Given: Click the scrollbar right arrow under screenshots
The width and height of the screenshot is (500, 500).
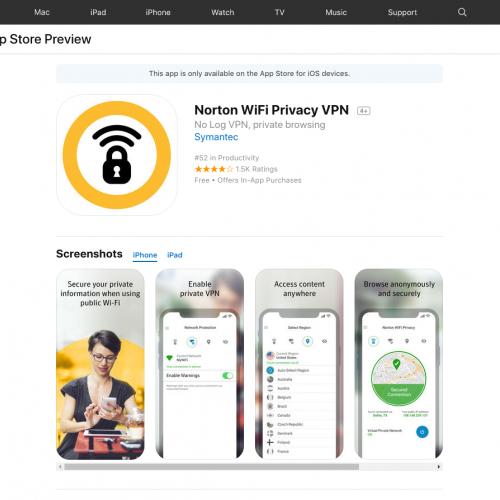Looking at the screenshot, I should point(439,467).
